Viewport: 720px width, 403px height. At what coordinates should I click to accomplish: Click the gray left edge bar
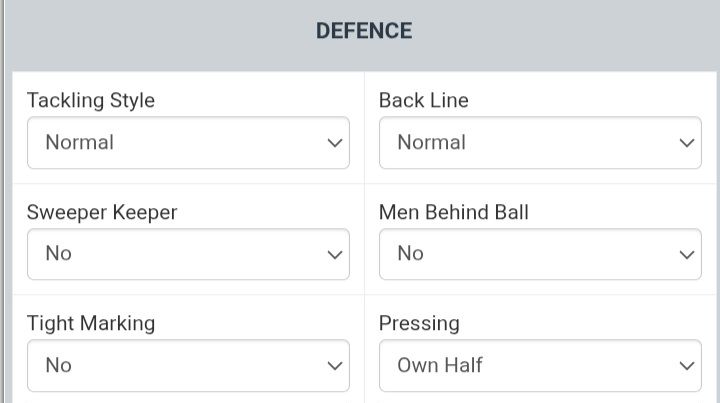click(3, 200)
